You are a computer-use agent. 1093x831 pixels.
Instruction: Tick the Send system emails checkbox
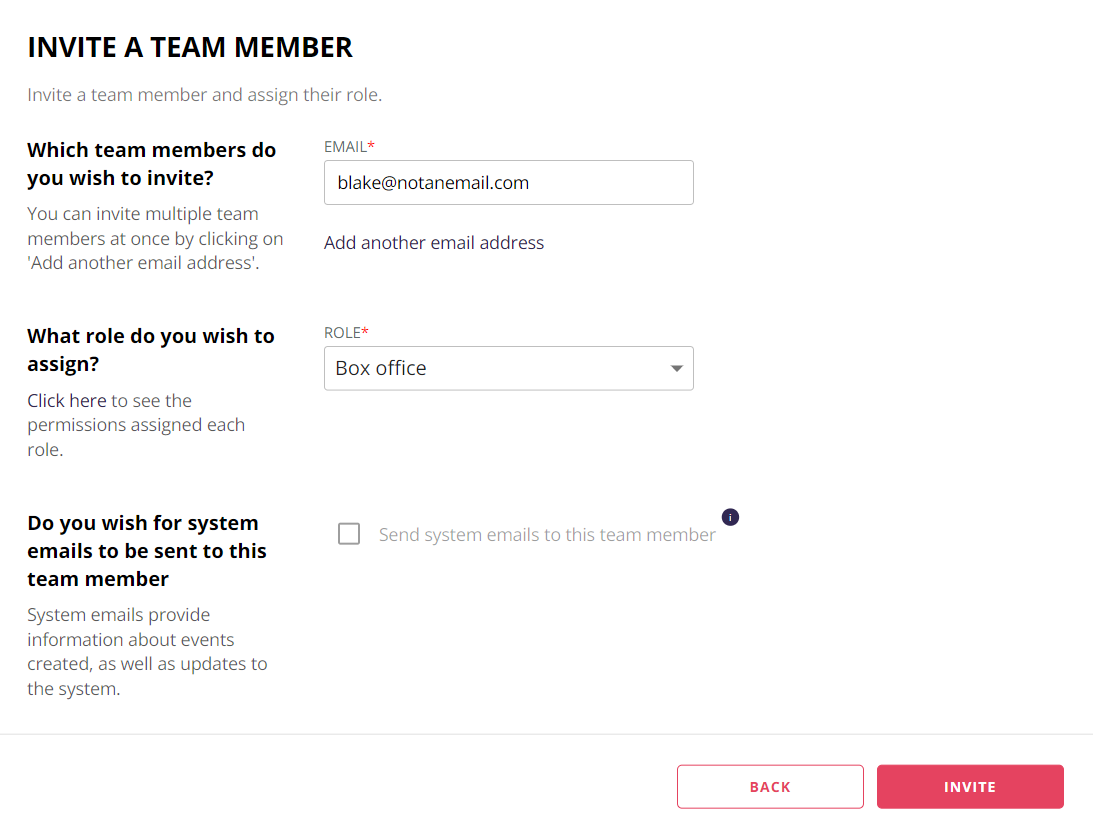349,534
